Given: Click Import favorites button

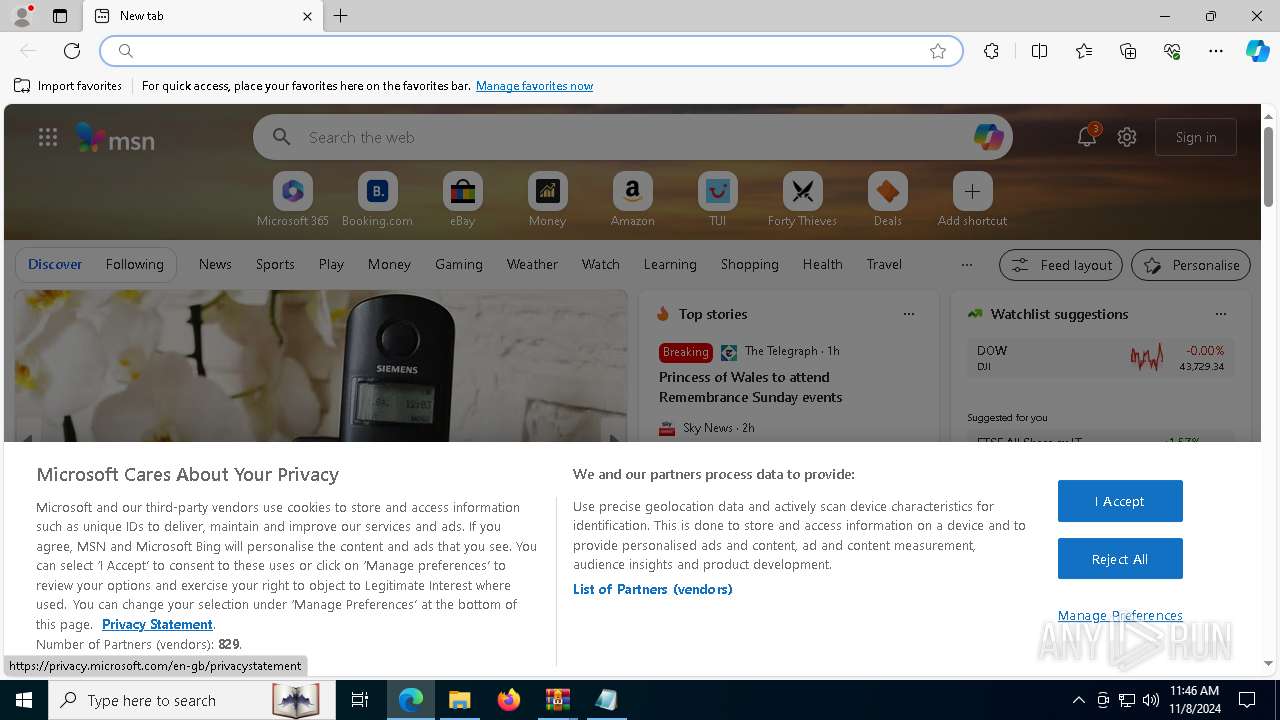Looking at the screenshot, I should [x=68, y=86].
